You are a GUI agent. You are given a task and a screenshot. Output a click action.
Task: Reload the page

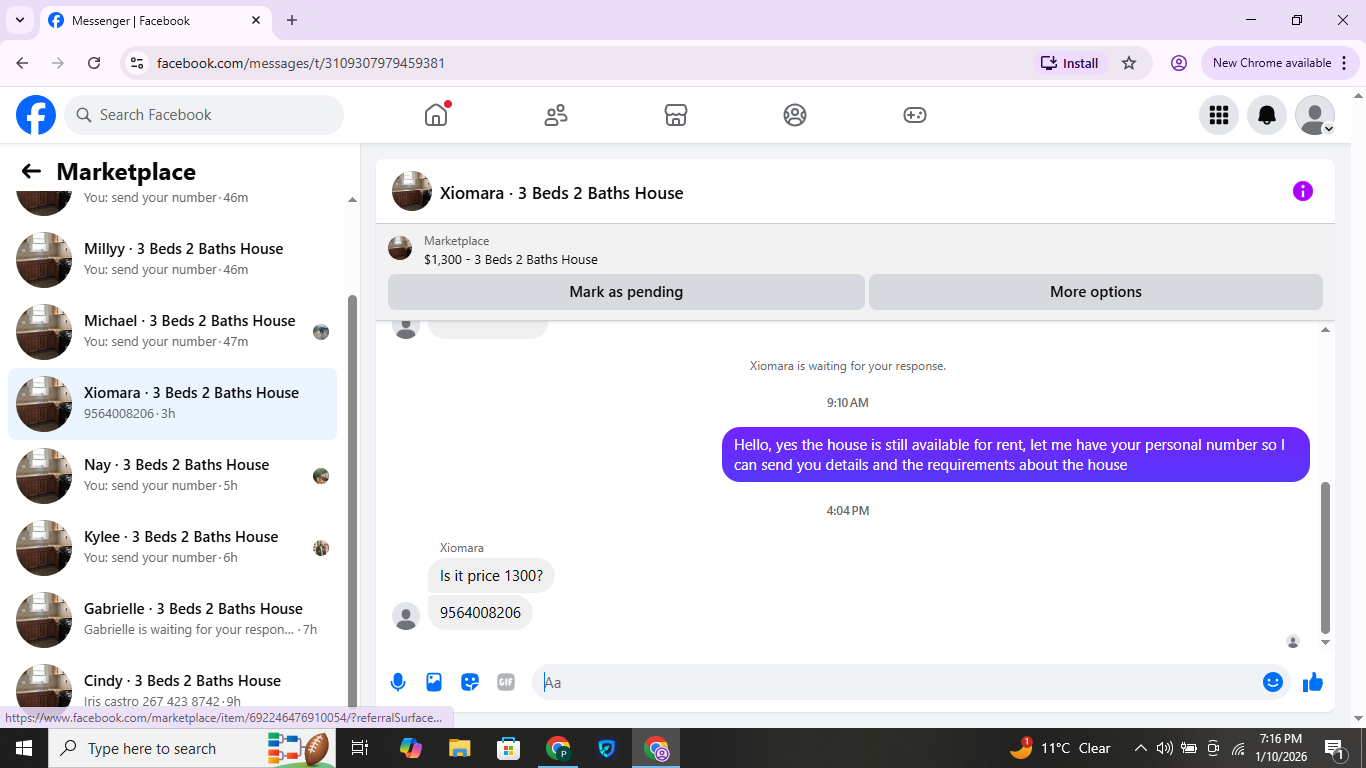pyautogui.click(x=94, y=63)
